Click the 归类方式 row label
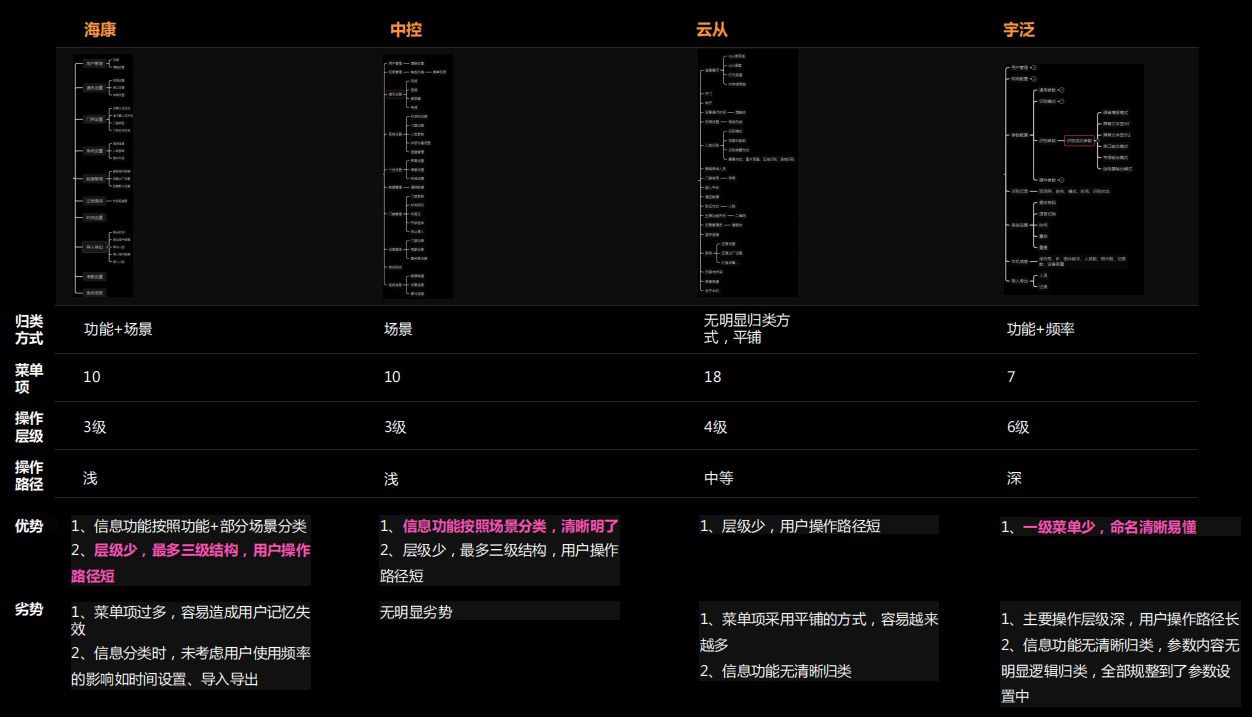 (x=29, y=330)
